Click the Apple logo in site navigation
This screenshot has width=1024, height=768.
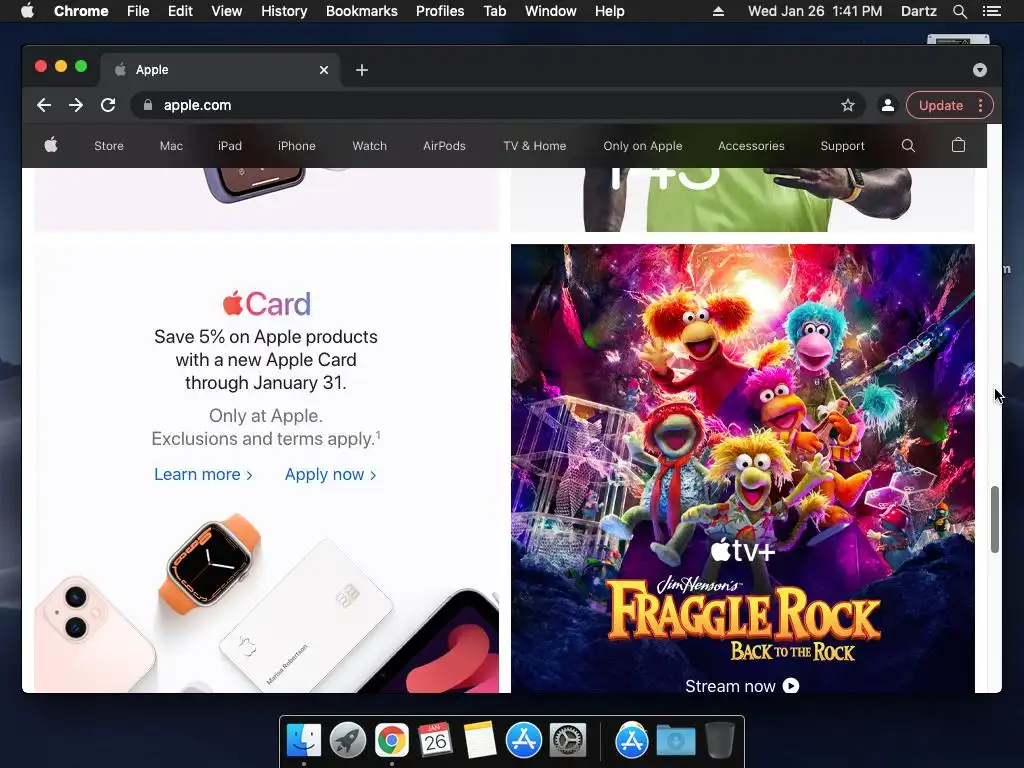[x=51, y=146]
